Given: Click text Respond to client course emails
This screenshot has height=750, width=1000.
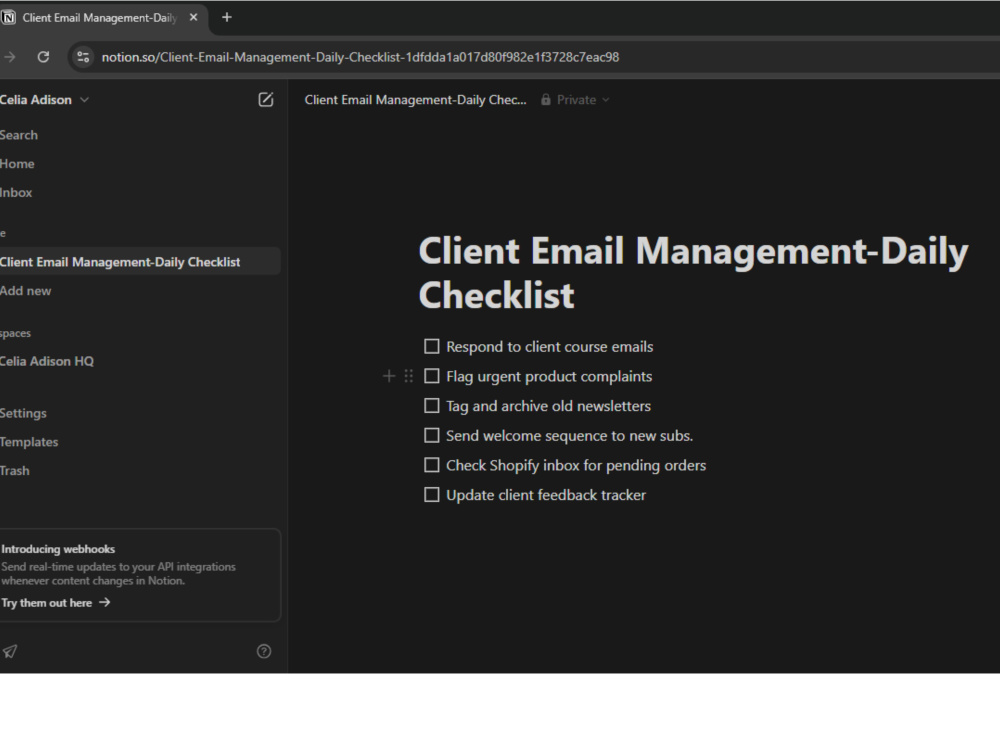Looking at the screenshot, I should click(550, 346).
